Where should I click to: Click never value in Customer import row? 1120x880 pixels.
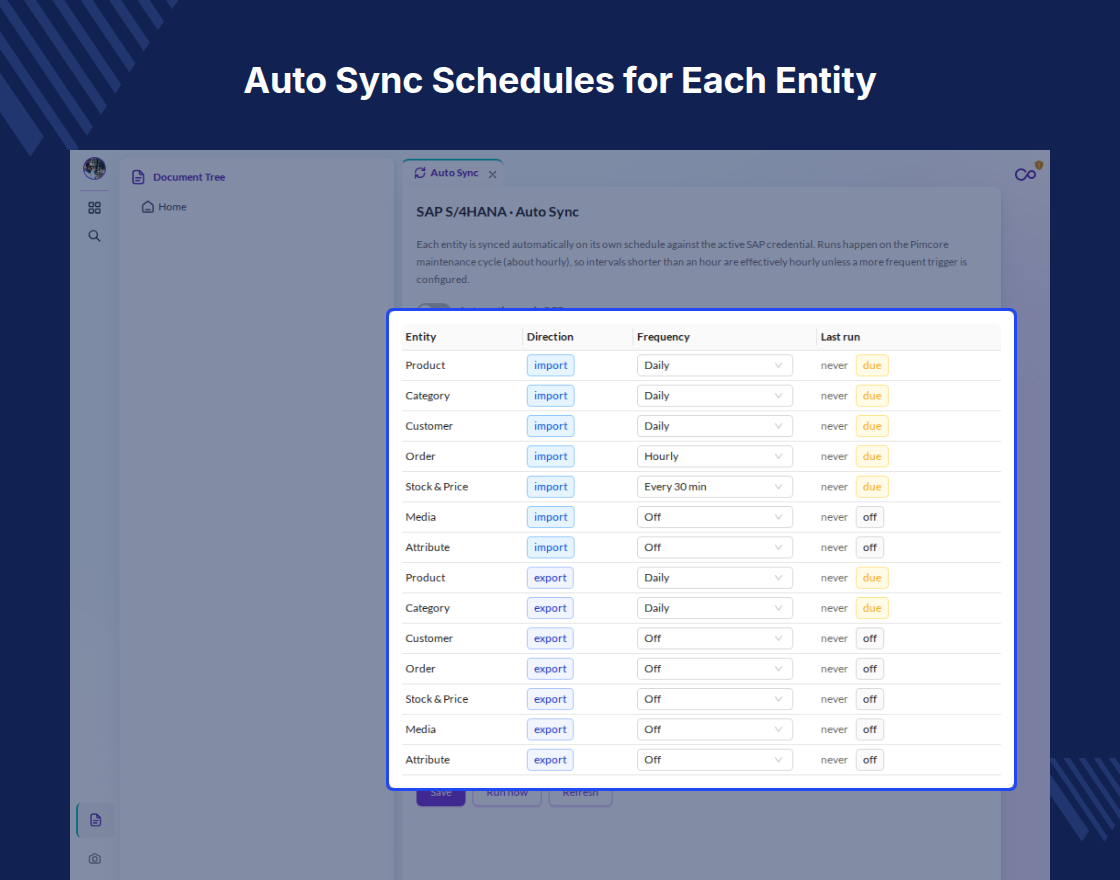(834, 426)
